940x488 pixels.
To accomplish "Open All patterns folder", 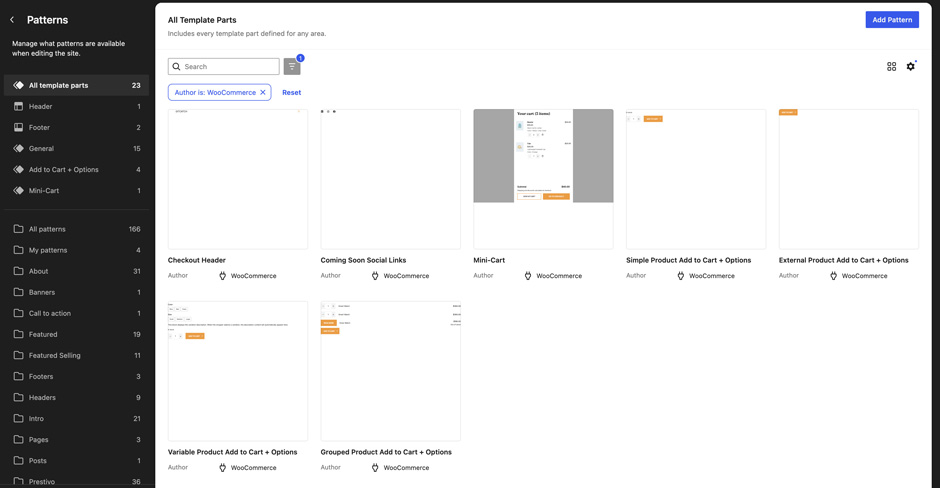I will coord(76,229).
